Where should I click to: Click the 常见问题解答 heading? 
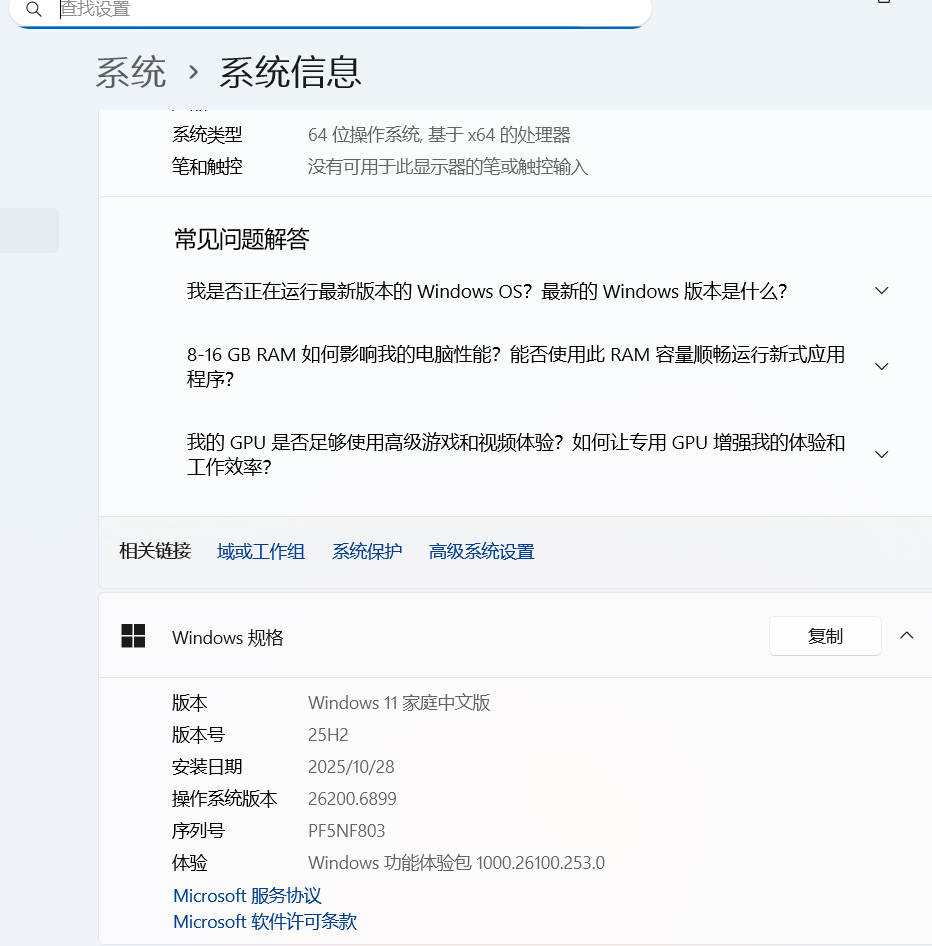point(242,239)
